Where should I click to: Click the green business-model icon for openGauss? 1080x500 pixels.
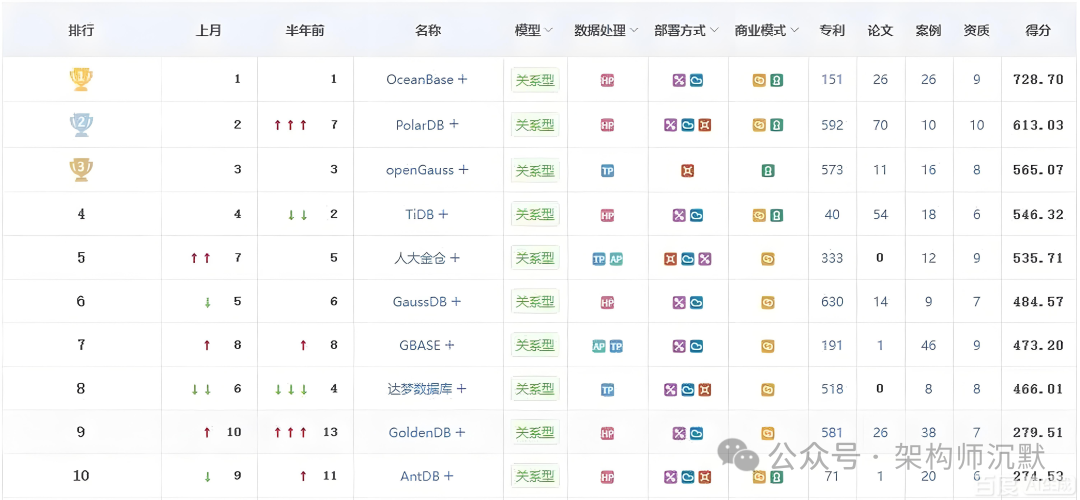coord(768,170)
